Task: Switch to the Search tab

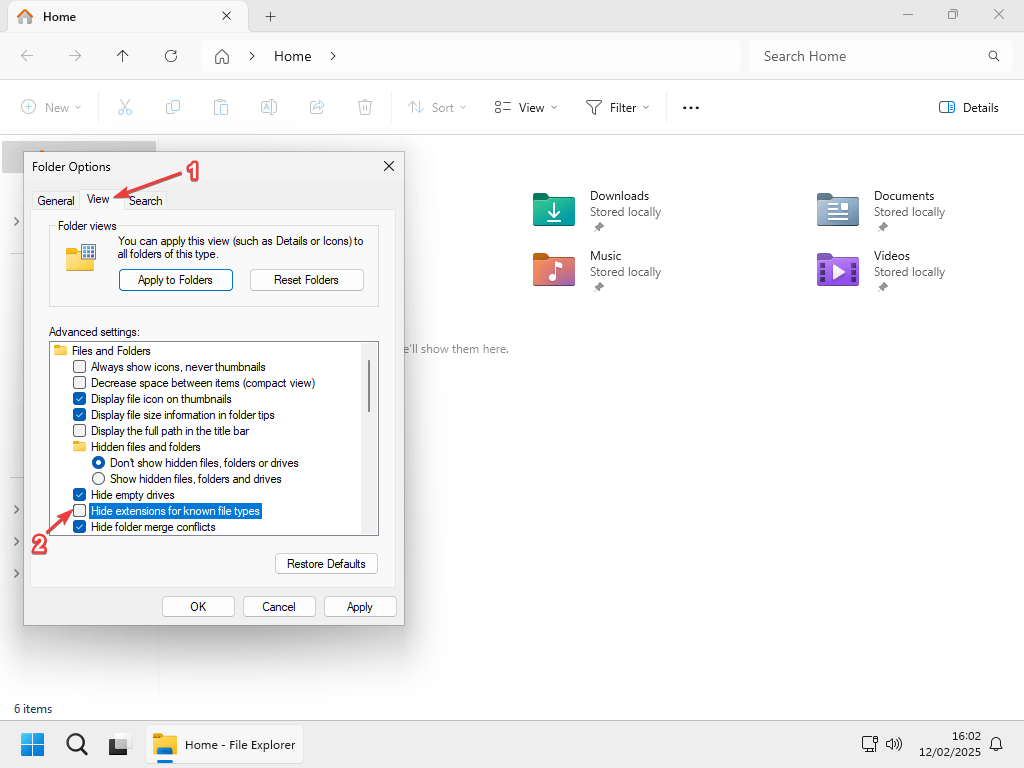Action: 146,201
